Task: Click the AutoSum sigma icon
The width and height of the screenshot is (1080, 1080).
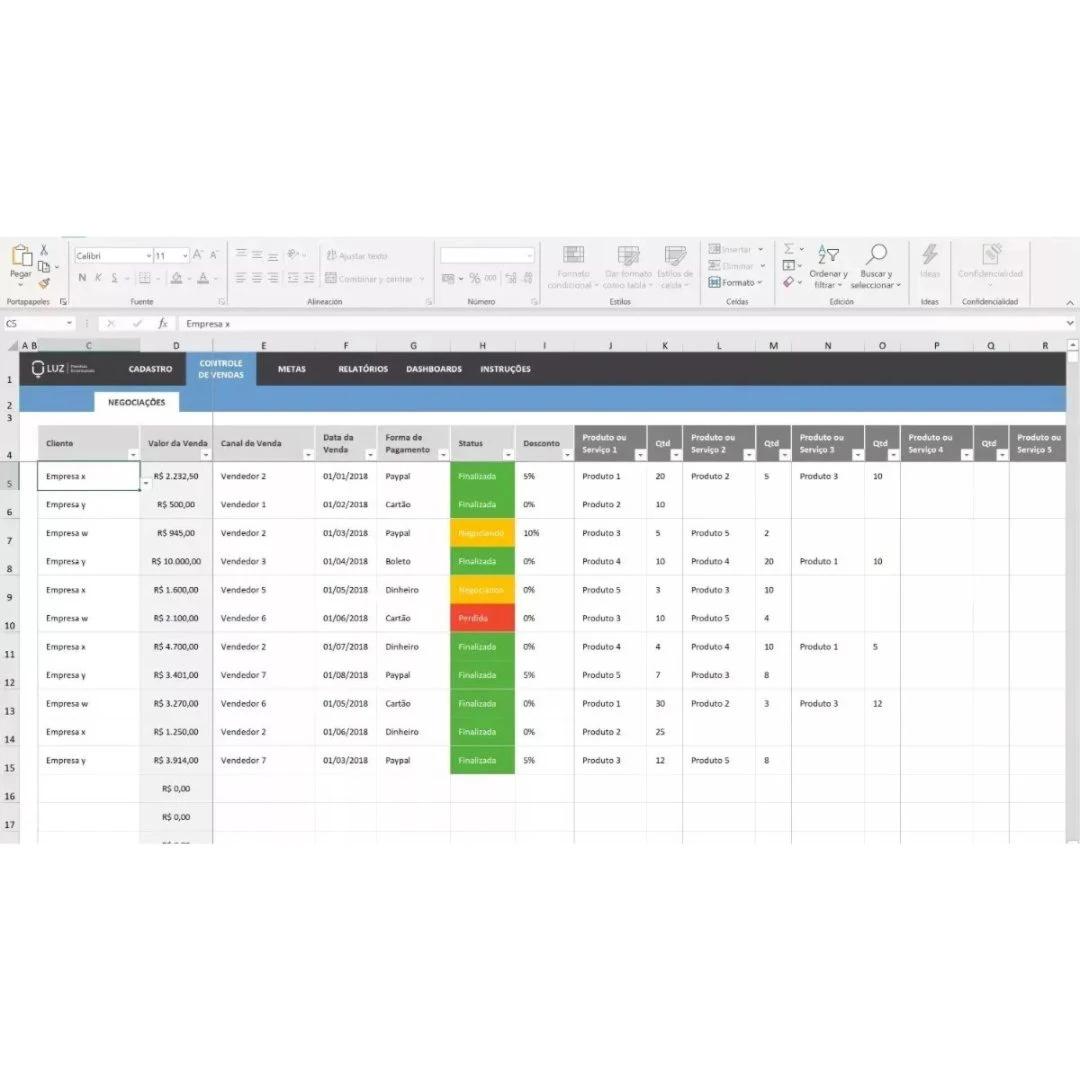Action: 789,249
